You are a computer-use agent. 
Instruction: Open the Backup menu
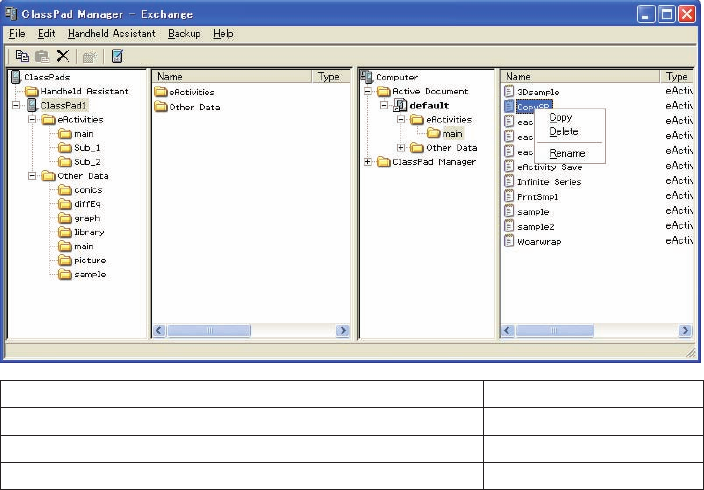(184, 34)
